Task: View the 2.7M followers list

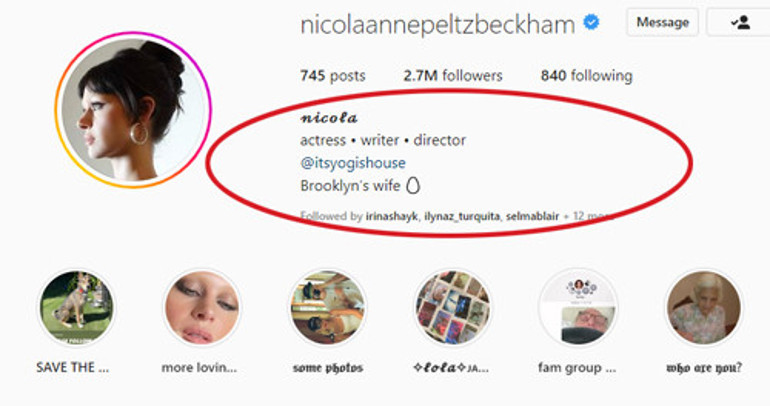Action: [453, 76]
